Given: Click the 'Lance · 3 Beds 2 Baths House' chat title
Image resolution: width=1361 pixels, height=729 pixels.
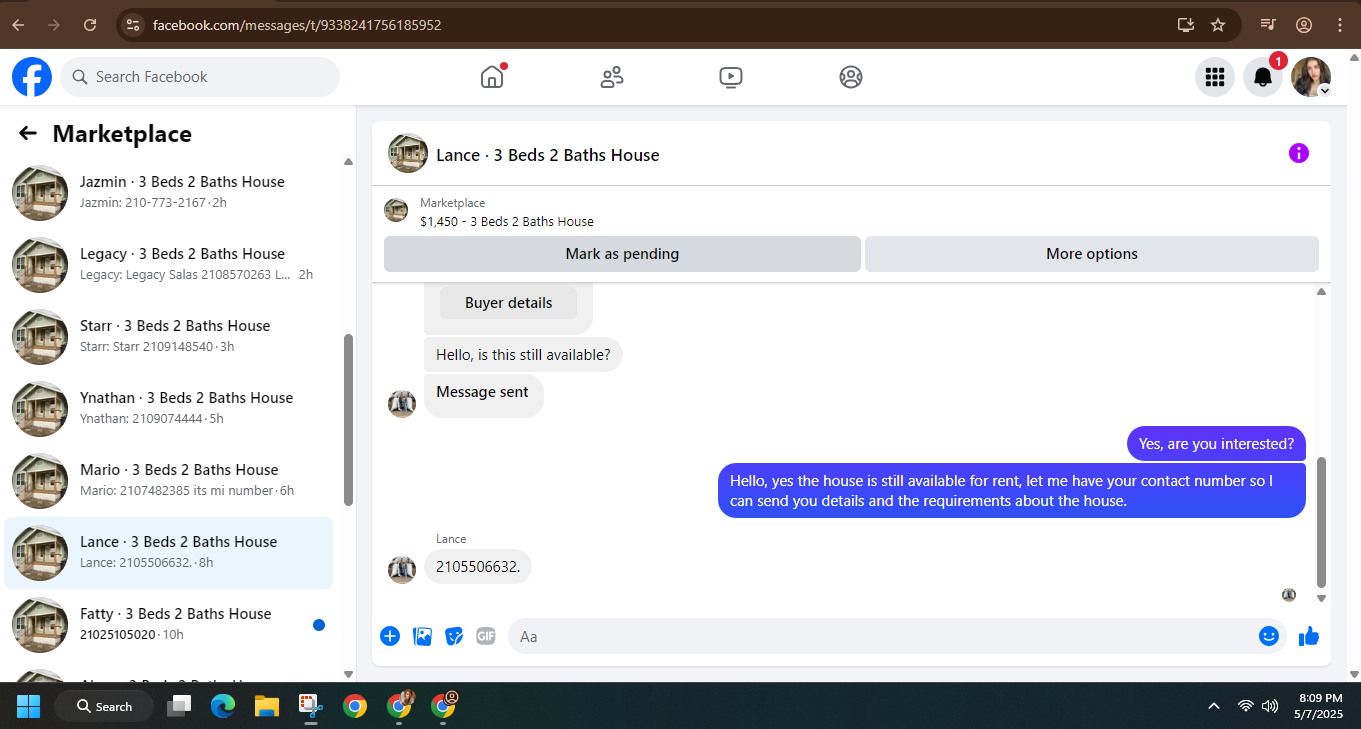Looking at the screenshot, I should coord(548,155).
